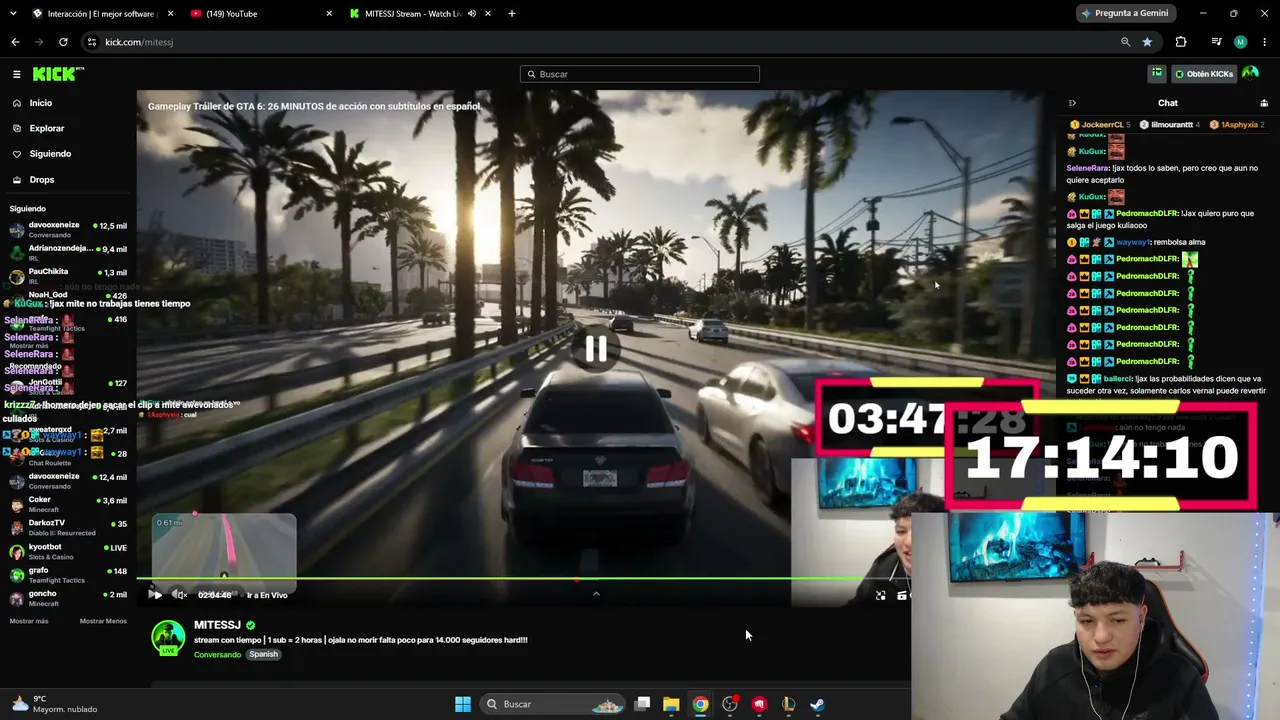Open the media controls icon in the Chrome toolbar
1280x720 pixels.
point(1216,42)
